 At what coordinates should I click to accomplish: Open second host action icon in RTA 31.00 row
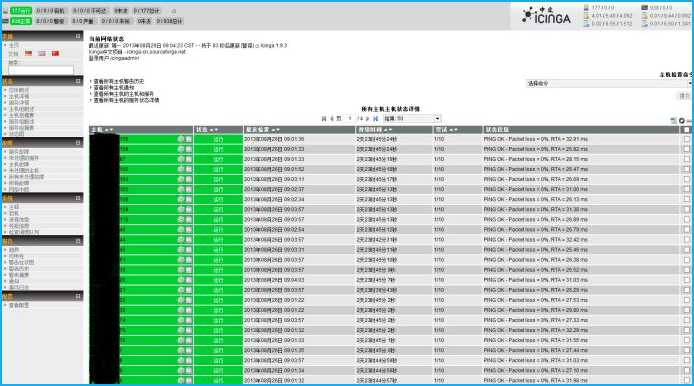[188, 189]
